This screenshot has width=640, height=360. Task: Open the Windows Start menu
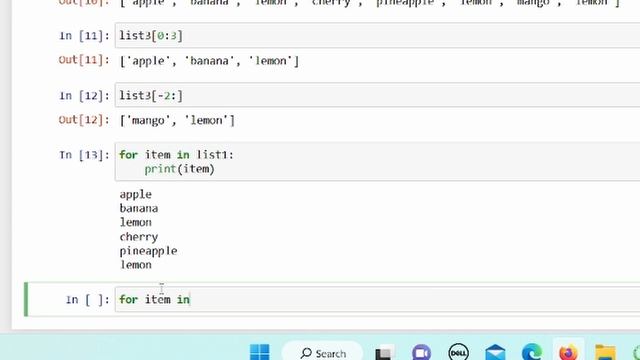click(x=260, y=352)
